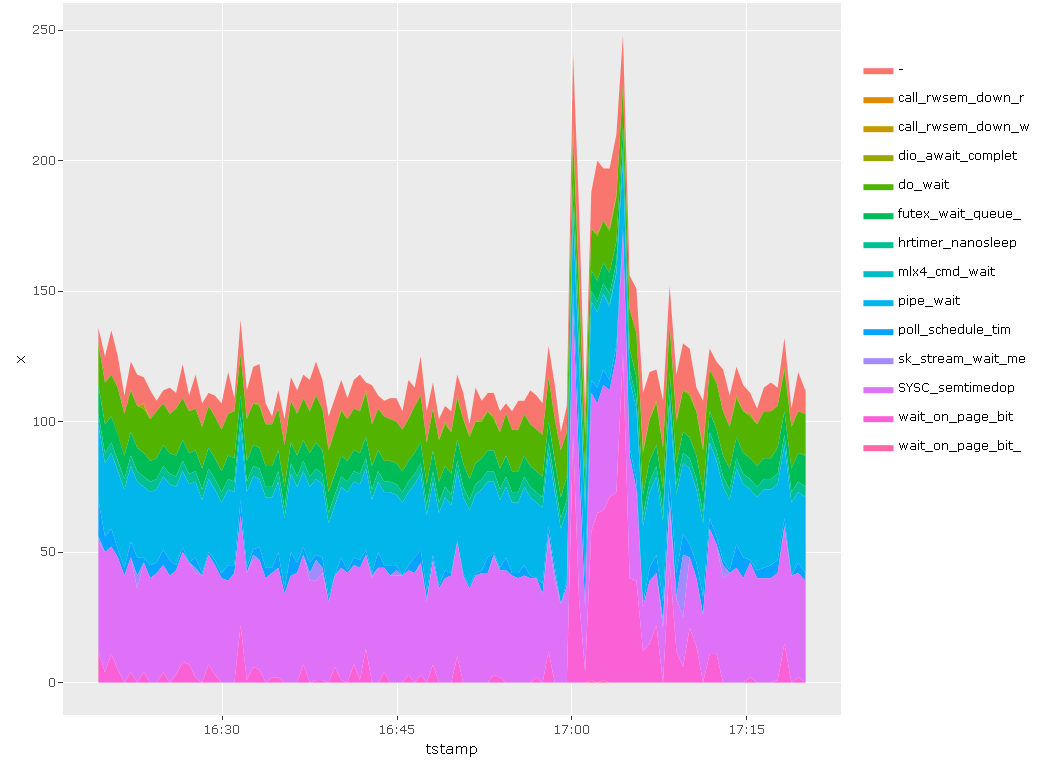This screenshot has height=765, width=1059.
Task: Click the orange call_rwsem_down_r legend swatch
Action: tap(877, 99)
